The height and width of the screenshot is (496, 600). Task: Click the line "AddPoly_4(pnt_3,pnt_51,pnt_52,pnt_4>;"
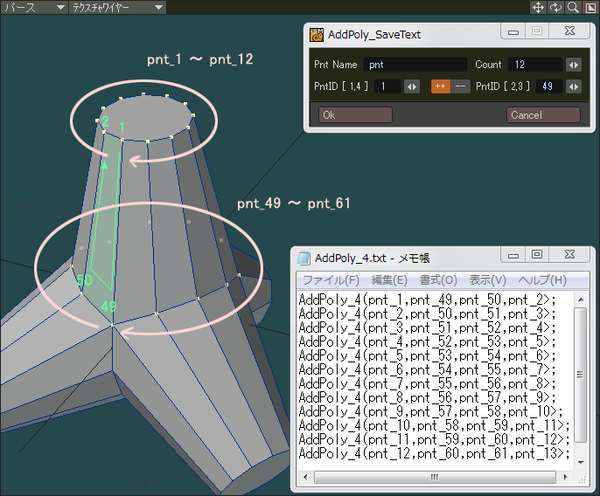click(x=427, y=328)
